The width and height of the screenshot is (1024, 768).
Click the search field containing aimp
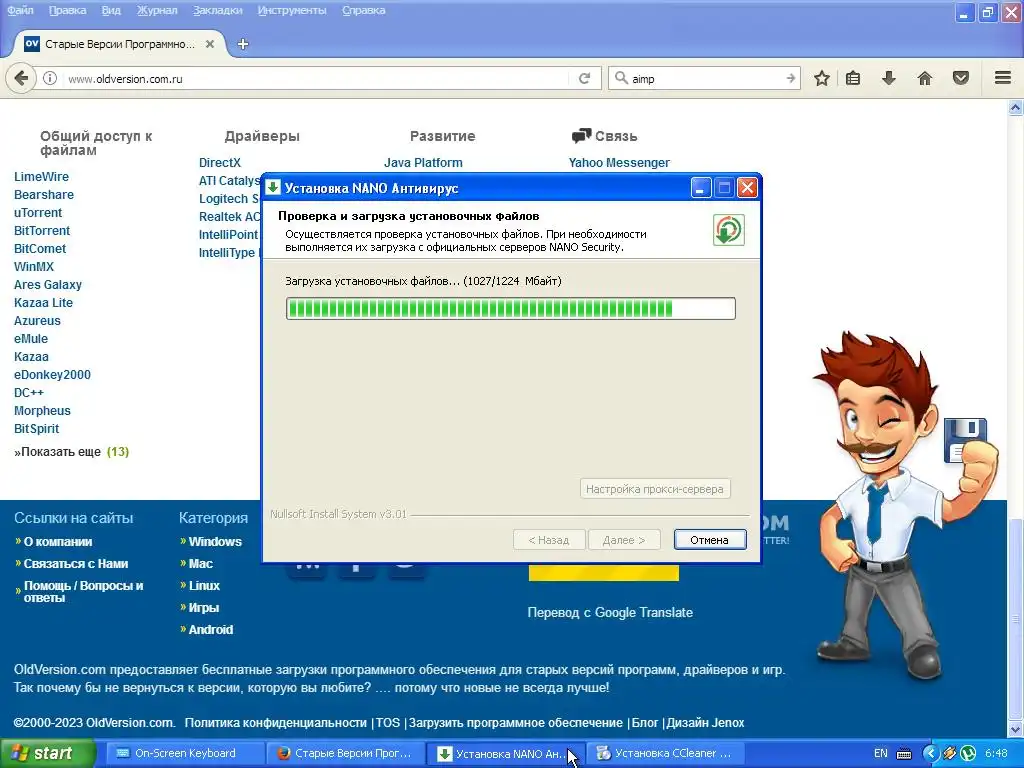[x=705, y=78]
